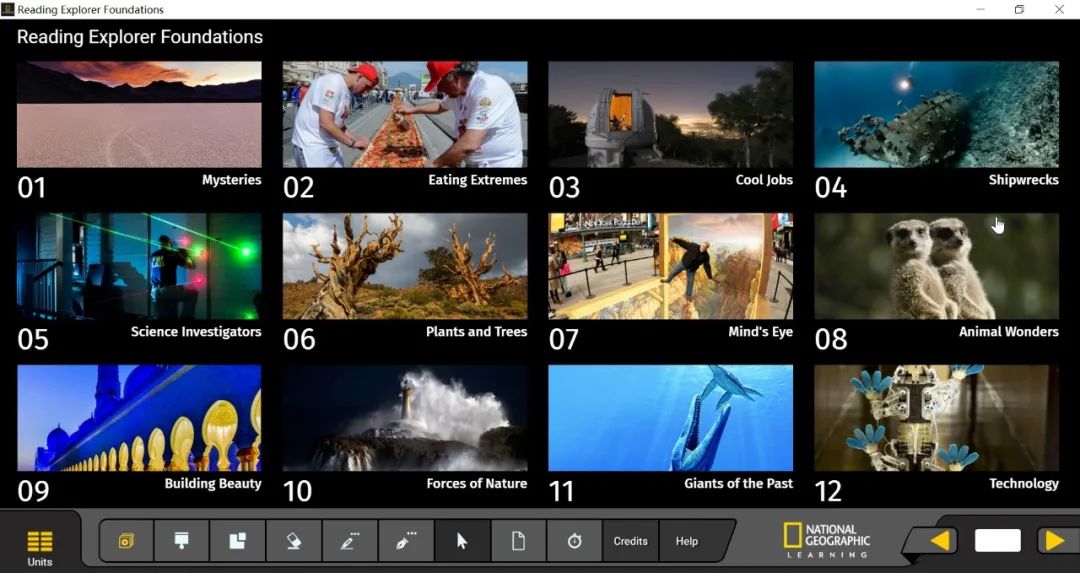The width and height of the screenshot is (1080, 573).
Task: Open the blank page whiteboard tool
Action: coord(519,541)
